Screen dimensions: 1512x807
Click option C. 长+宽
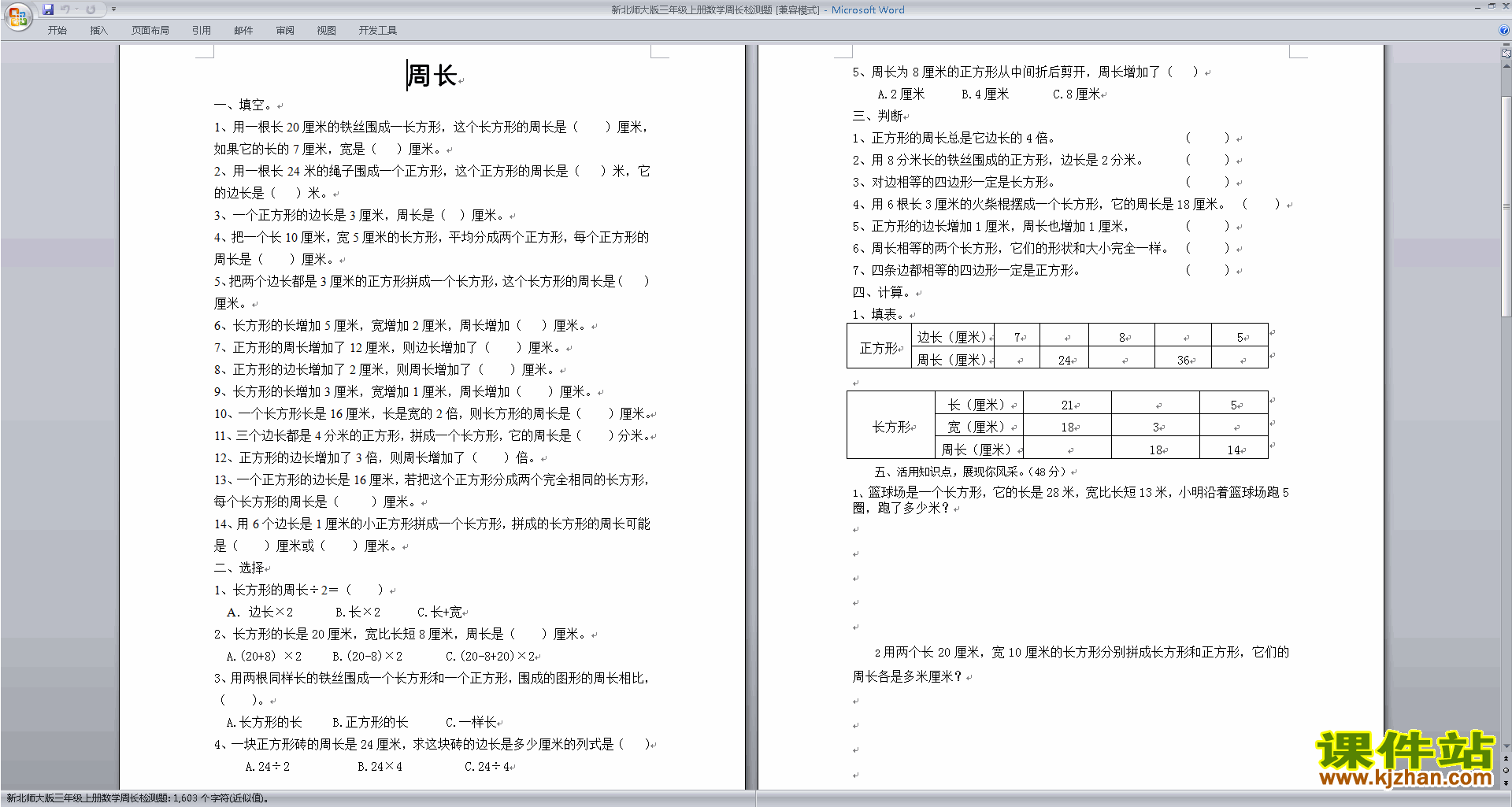pyautogui.click(x=440, y=612)
